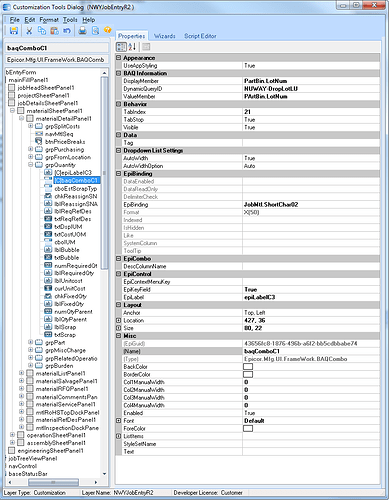Select txtReqRefDes textbox node
The image size is (389, 500).
click(x=72, y=219)
